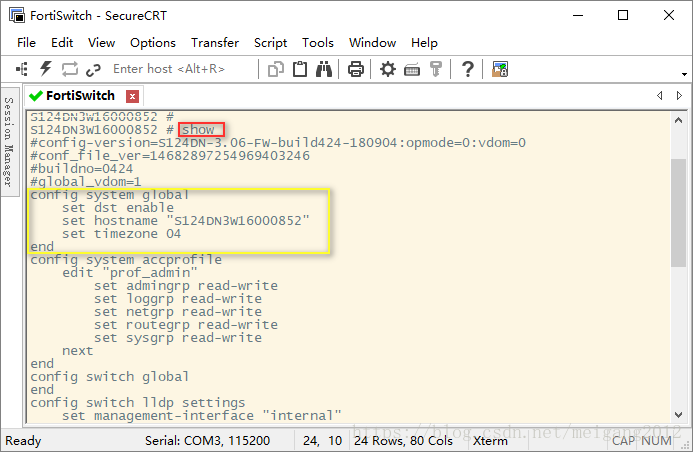Click the Quick Connect lightning icon
This screenshot has height=452, width=693.
pos(46,69)
